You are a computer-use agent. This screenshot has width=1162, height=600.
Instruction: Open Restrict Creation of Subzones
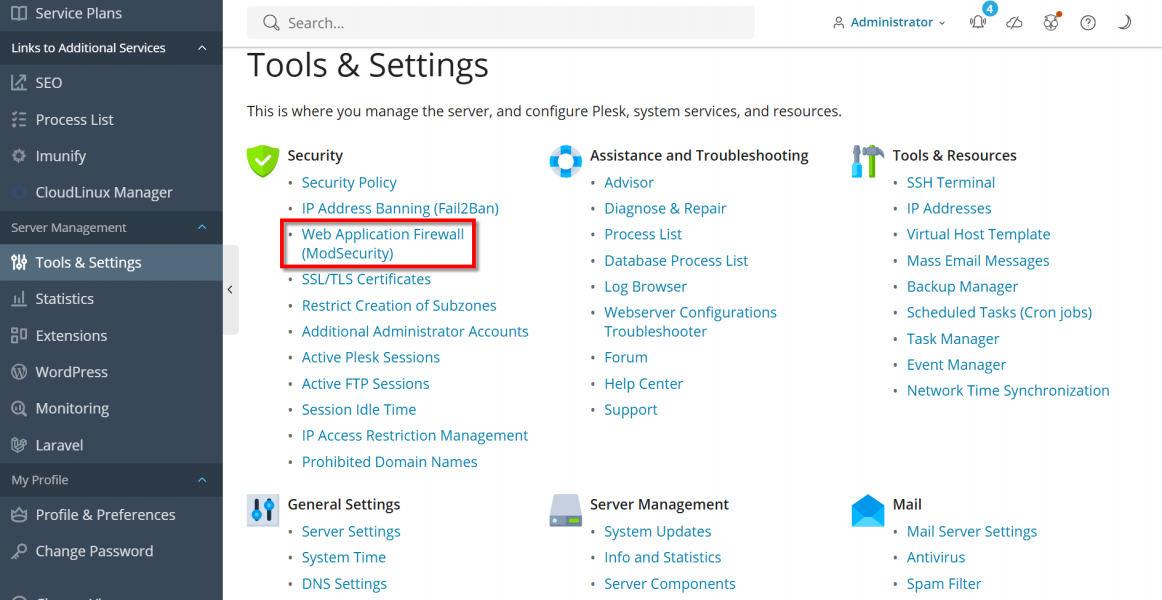(399, 305)
